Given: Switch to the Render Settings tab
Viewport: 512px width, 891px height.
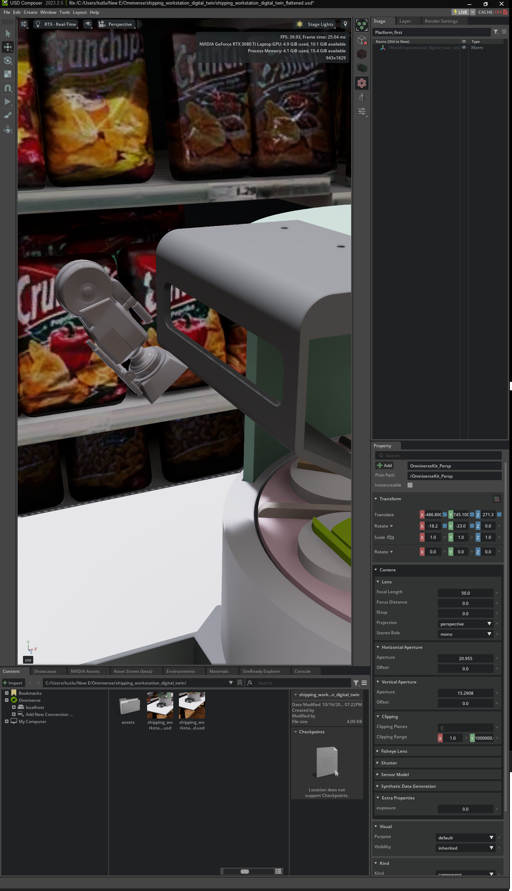Looking at the screenshot, I should point(441,21).
